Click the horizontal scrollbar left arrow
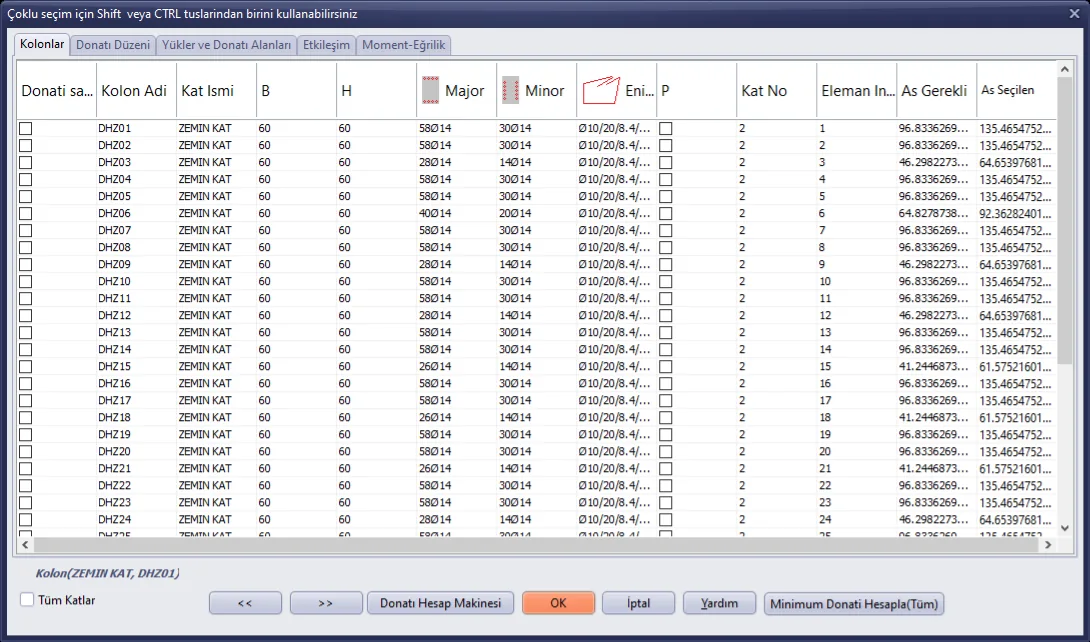This screenshot has height=642, width=1090. [x=25, y=545]
